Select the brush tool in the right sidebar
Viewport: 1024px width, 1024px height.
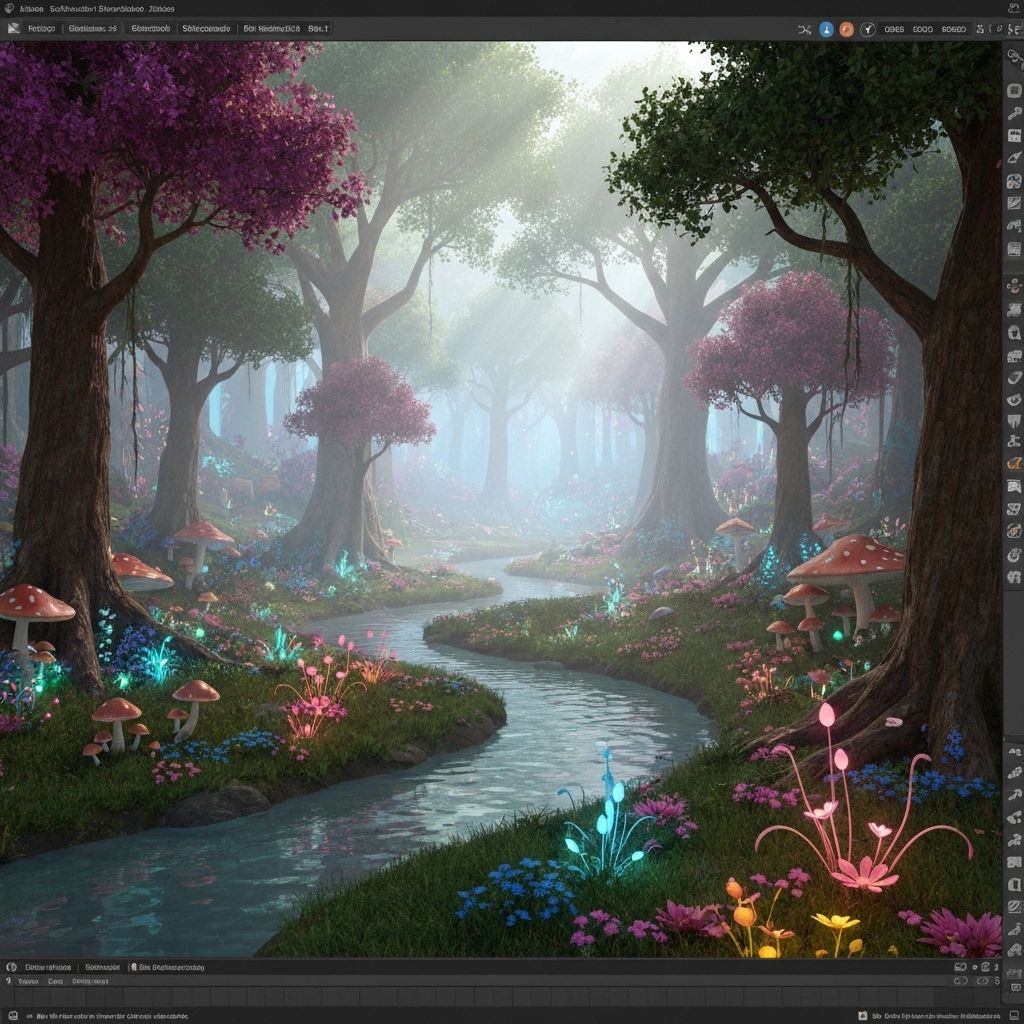pyautogui.click(x=1014, y=157)
